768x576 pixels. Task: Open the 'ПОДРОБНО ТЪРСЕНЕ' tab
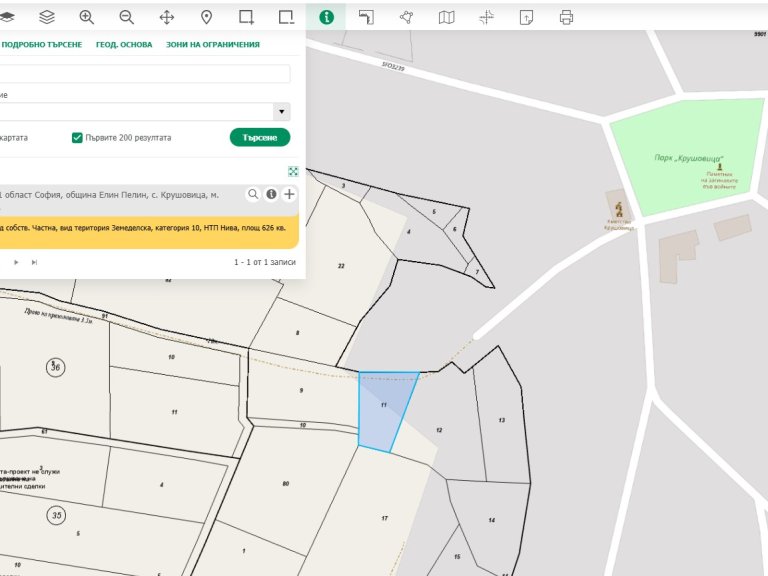coord(42,45)
